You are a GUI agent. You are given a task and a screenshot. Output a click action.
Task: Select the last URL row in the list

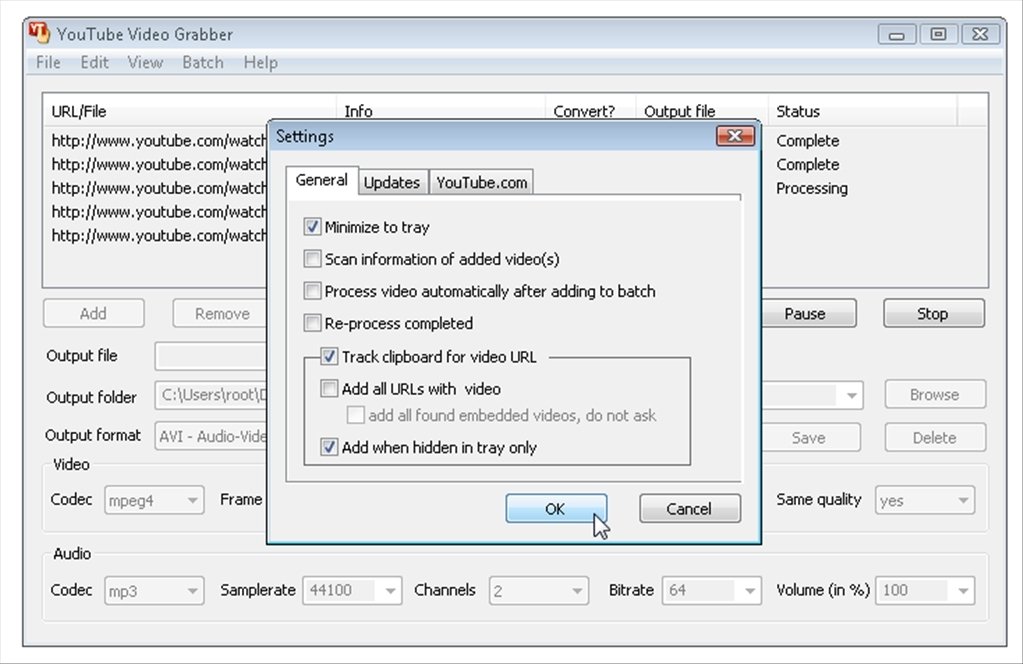click(x=159, y=235)
